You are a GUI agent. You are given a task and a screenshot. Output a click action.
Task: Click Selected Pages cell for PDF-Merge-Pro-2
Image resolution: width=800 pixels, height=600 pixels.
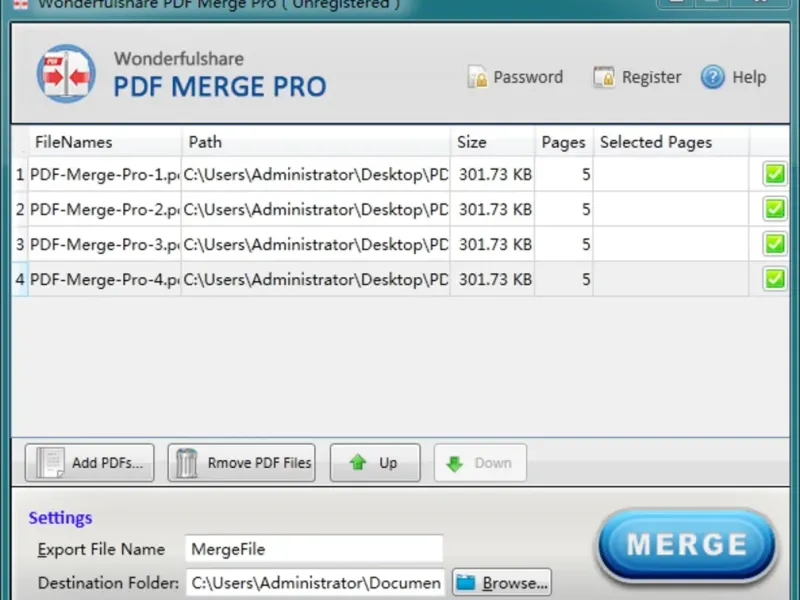(x=671, y=209)
